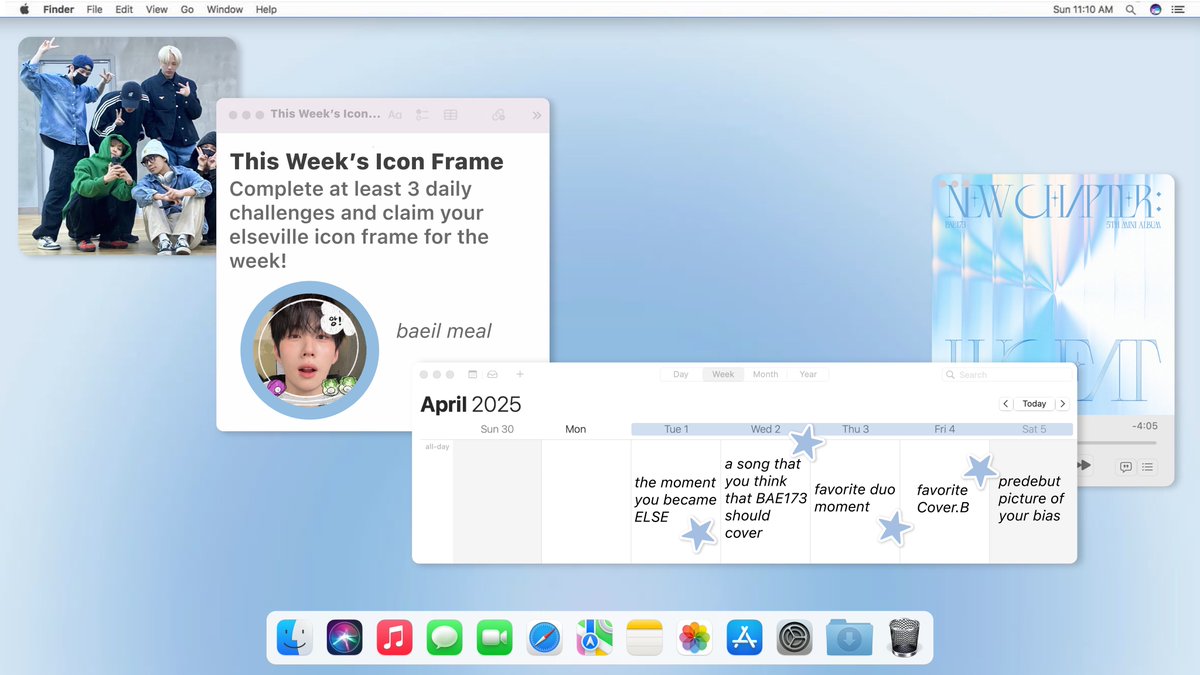Viewport: 1200px width, 675px height.
Task: Open the Music app in dock
Action: click(x=395, y=637)
